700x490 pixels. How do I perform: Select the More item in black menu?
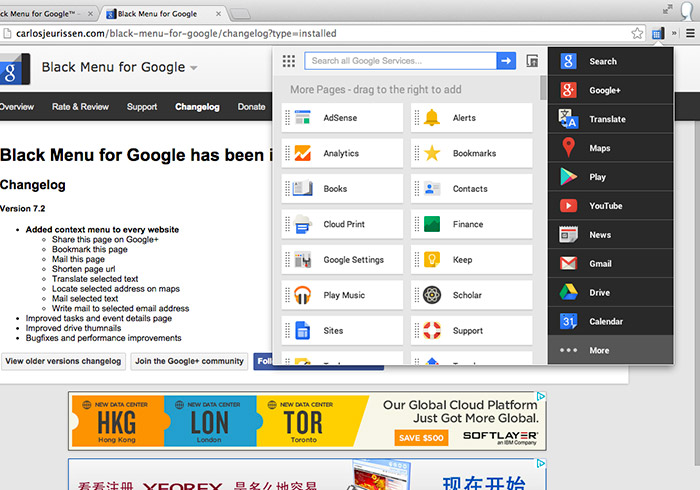click(610, 350)
